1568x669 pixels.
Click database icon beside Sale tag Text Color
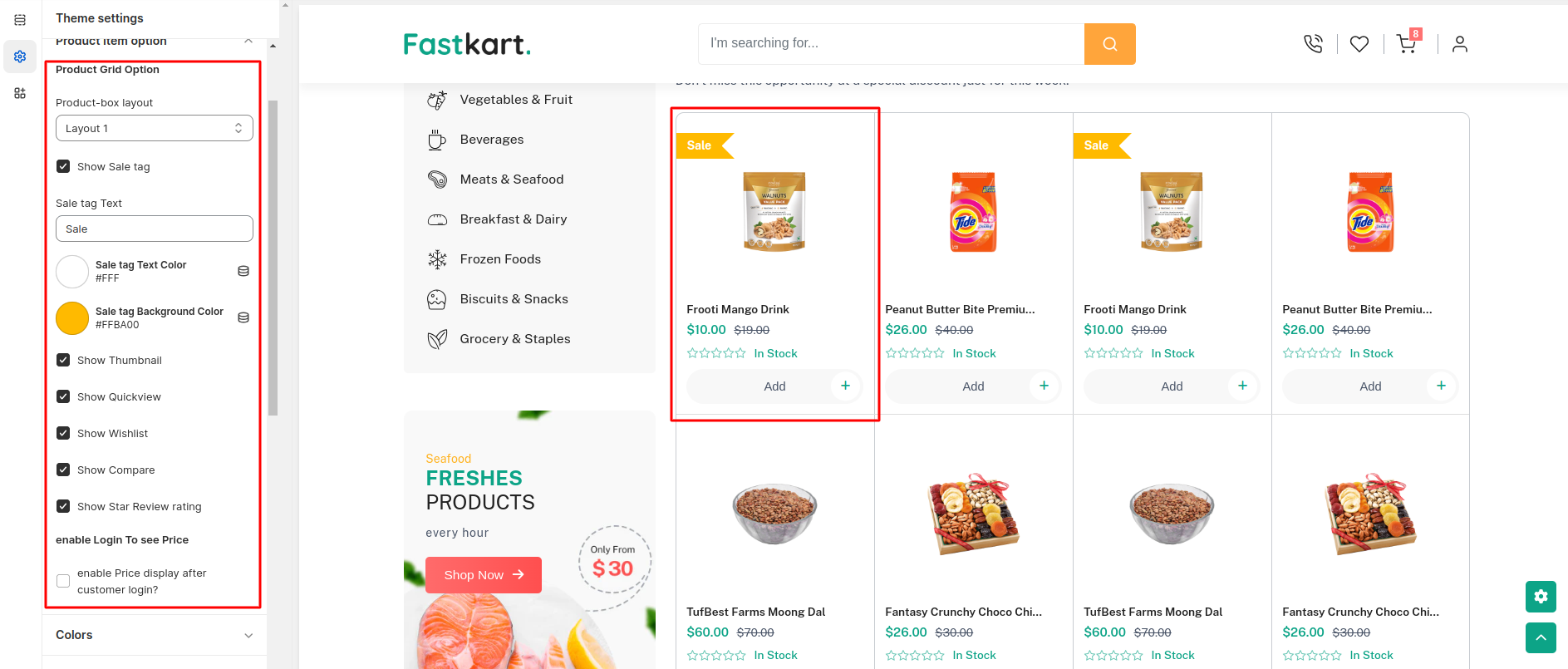(243, 271)
